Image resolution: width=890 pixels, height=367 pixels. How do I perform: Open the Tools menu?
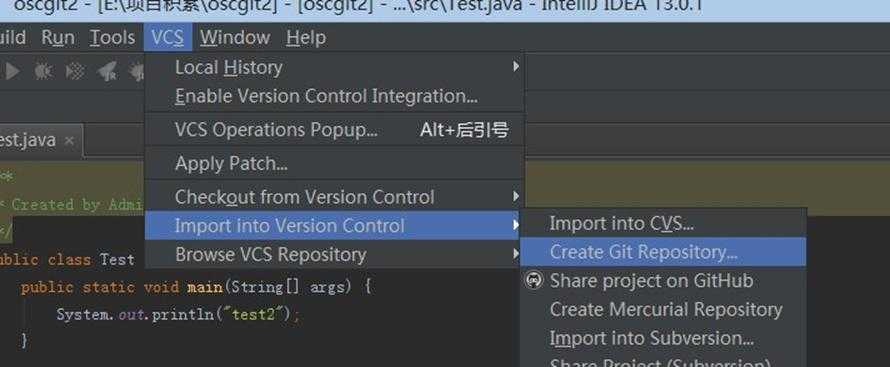pyautogui.click(x=112, y=37)
